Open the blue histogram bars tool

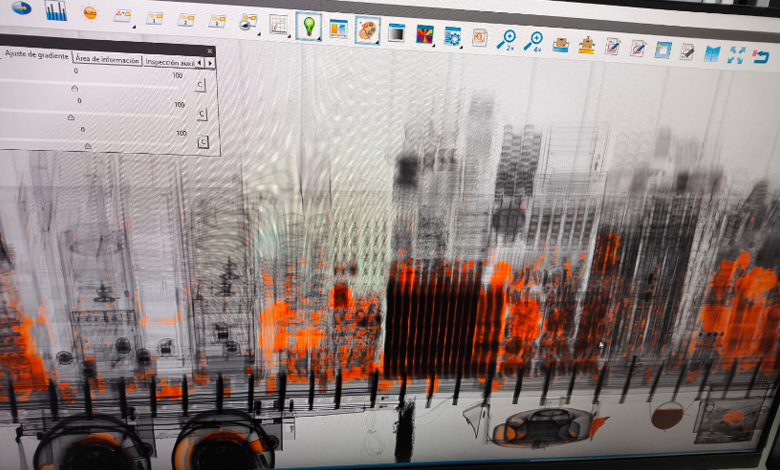click(56, 10)
